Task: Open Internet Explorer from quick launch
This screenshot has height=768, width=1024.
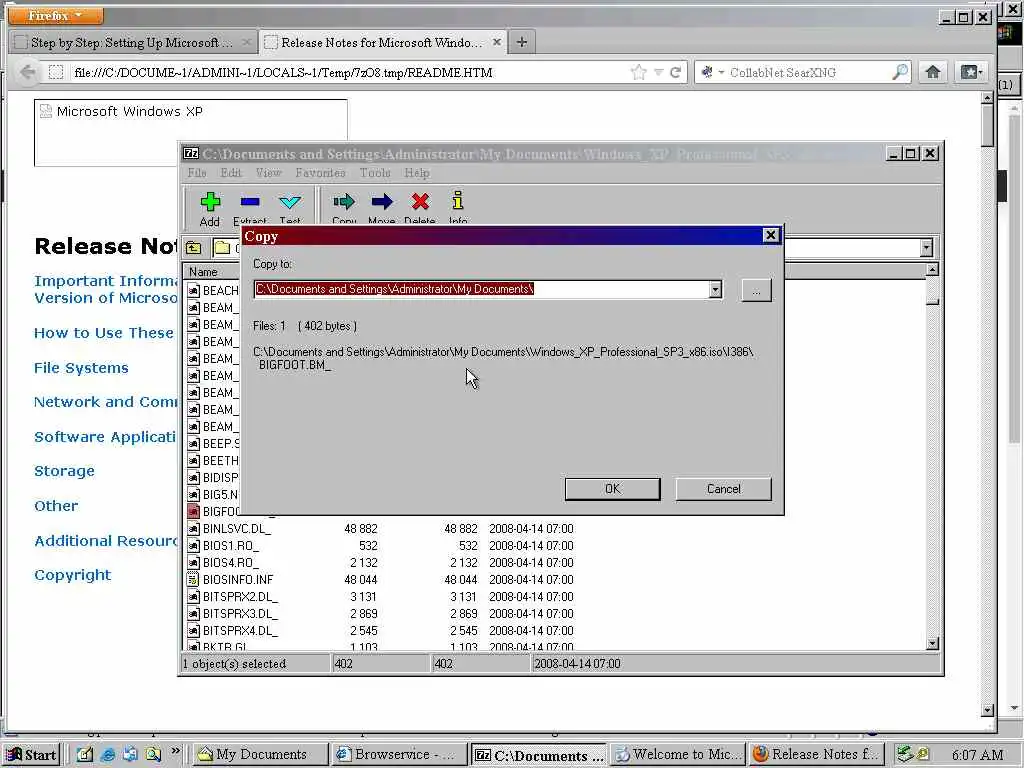Action: tap(108, 754)
